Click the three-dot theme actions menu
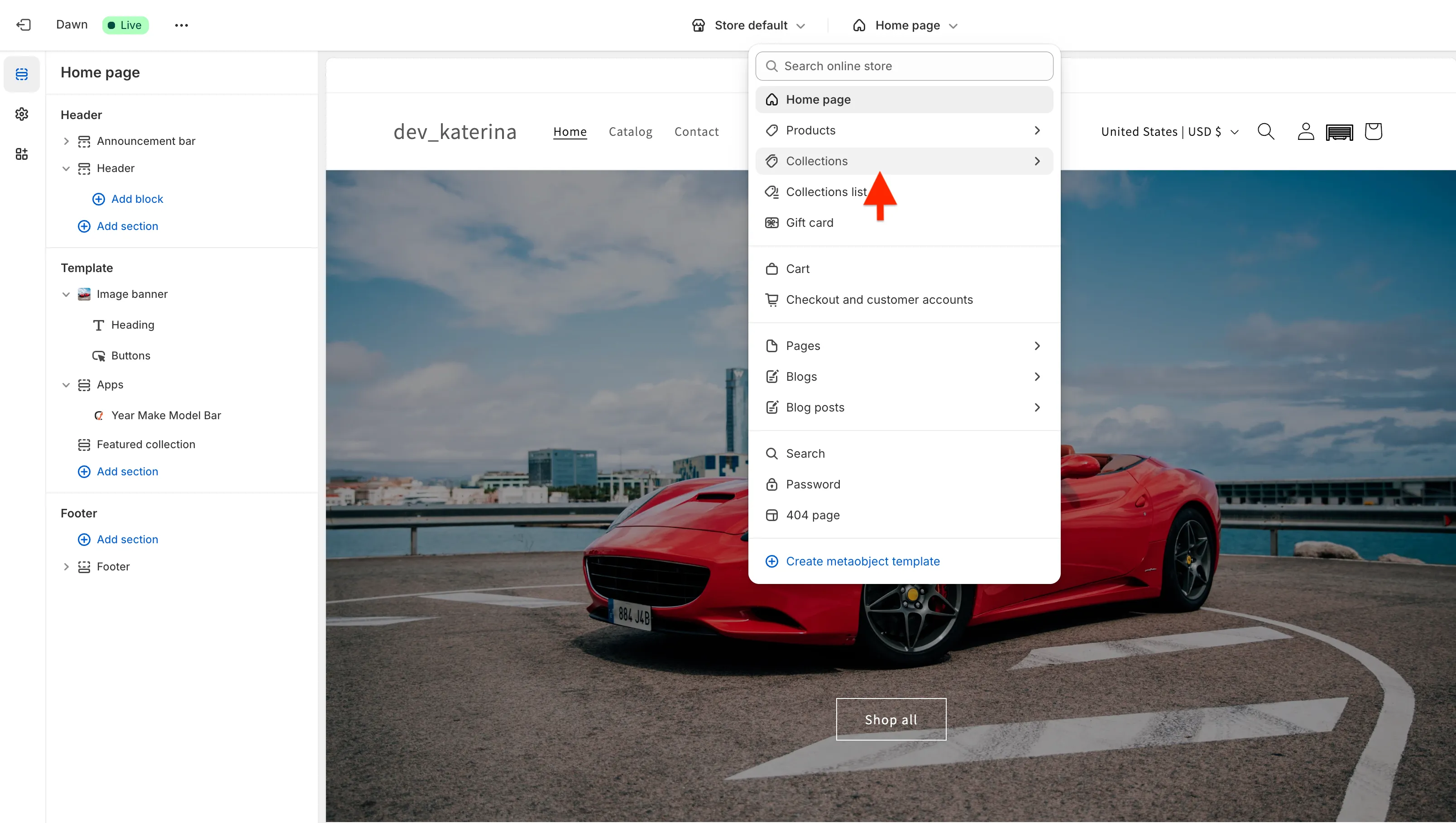Viewport: 1456px width, 823px height. coord(181,25)
